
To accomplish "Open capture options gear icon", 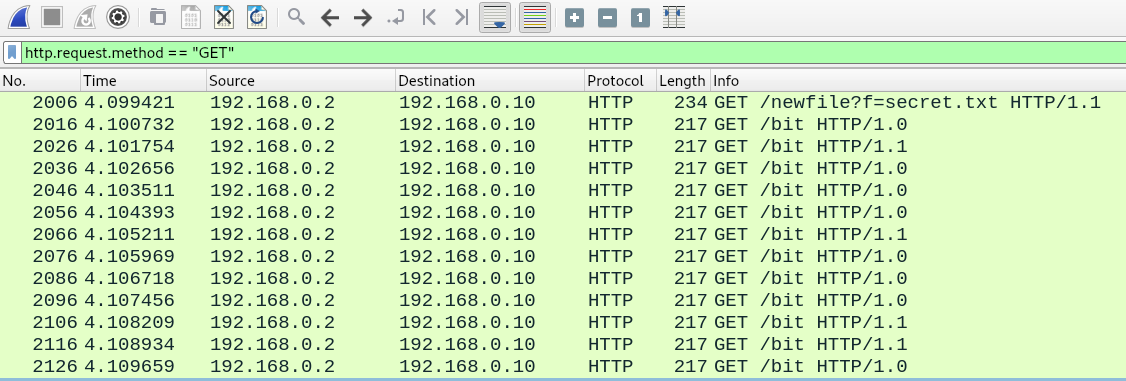I will pos(118,17).
